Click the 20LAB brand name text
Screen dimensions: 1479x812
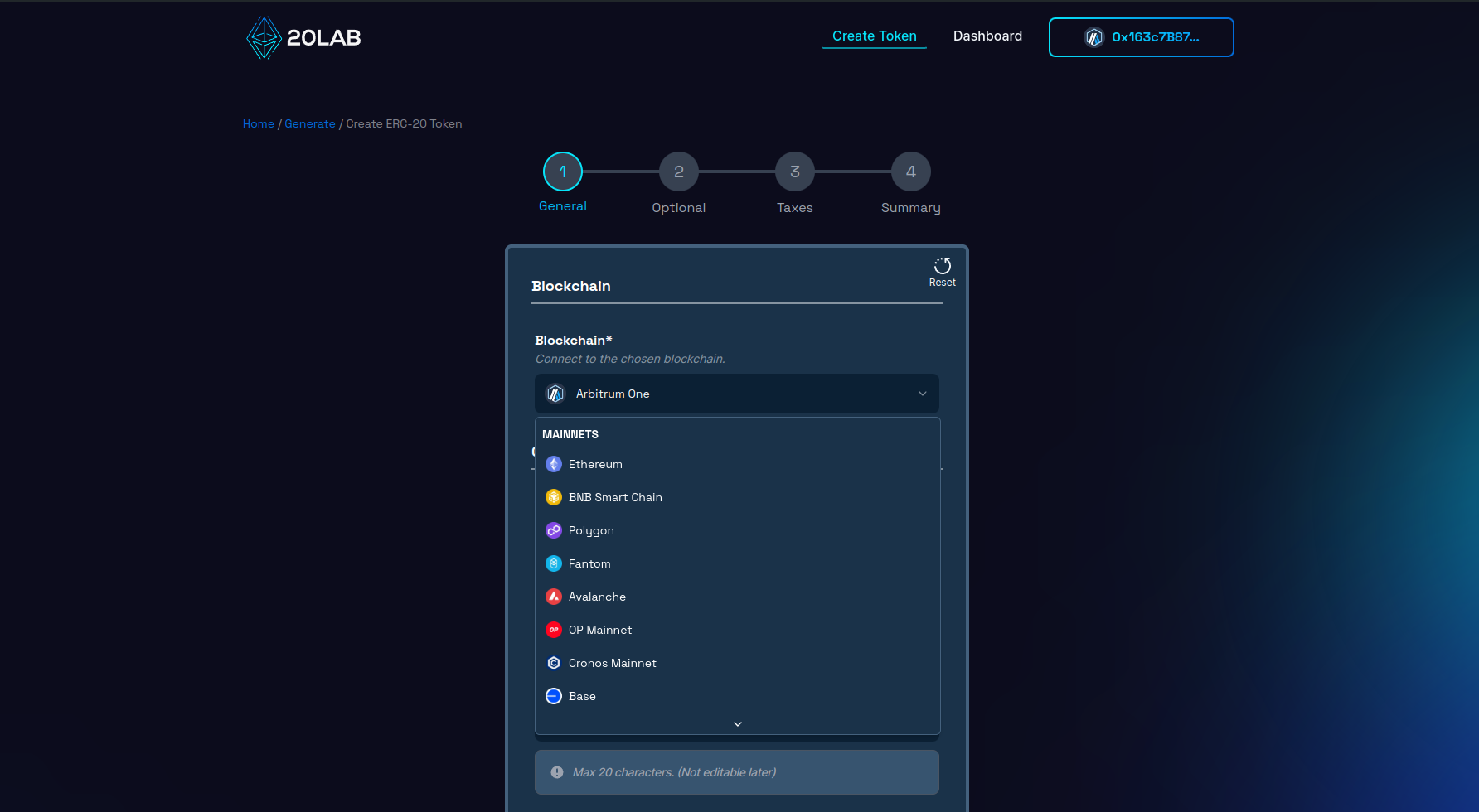324,37
